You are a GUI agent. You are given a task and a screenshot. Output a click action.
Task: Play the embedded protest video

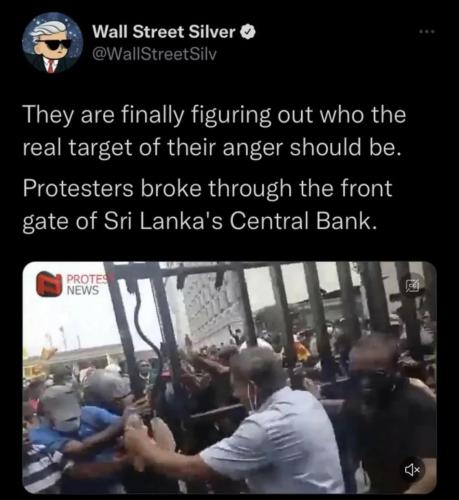(x=229, y=377)
